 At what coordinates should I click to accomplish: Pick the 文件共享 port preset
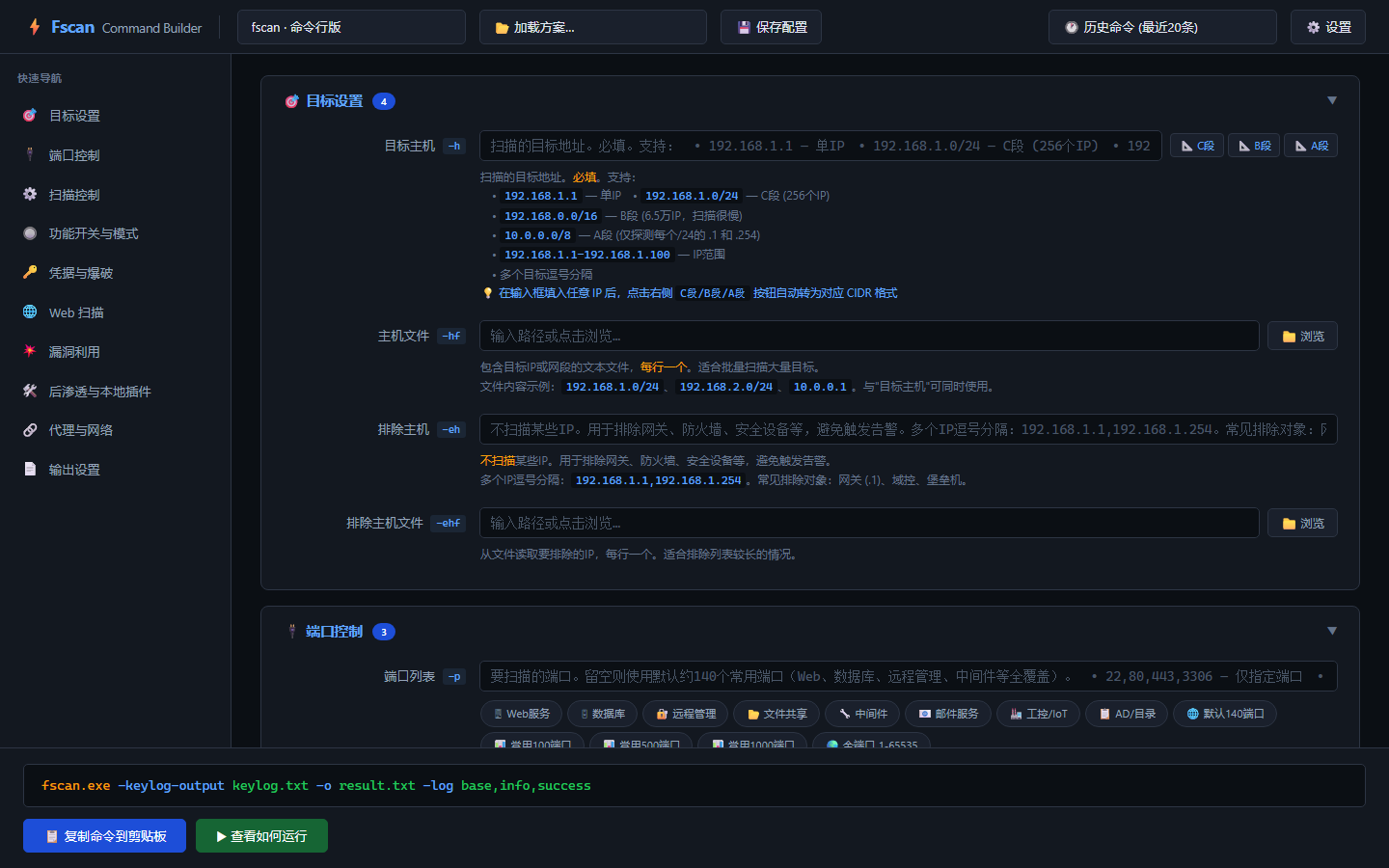776,714
